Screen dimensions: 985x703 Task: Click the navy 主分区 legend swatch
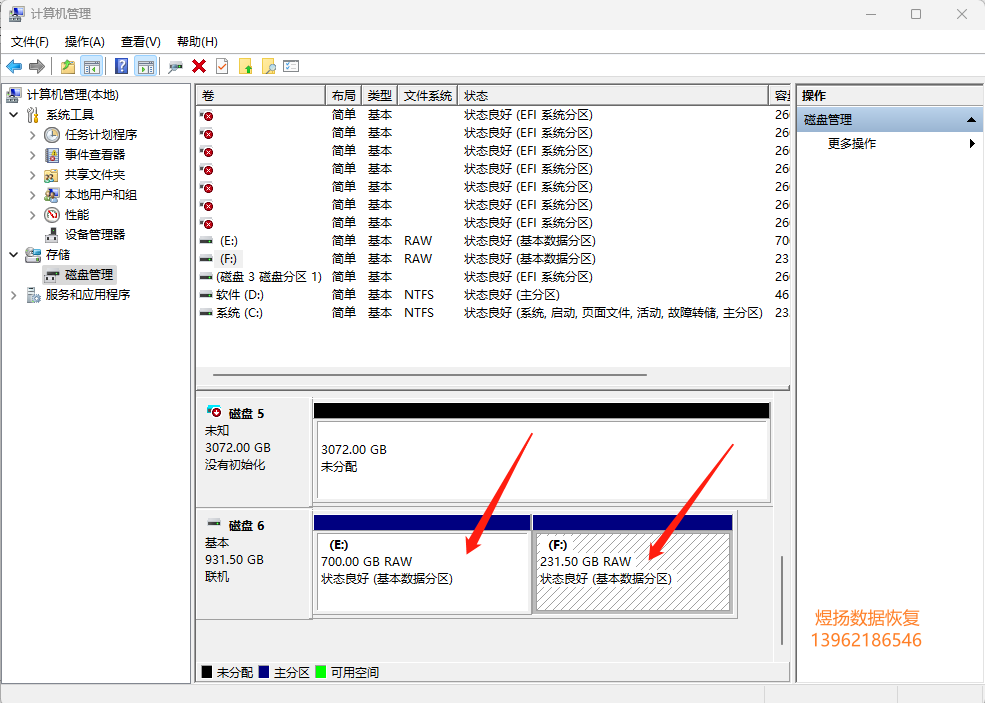[264, 672]
